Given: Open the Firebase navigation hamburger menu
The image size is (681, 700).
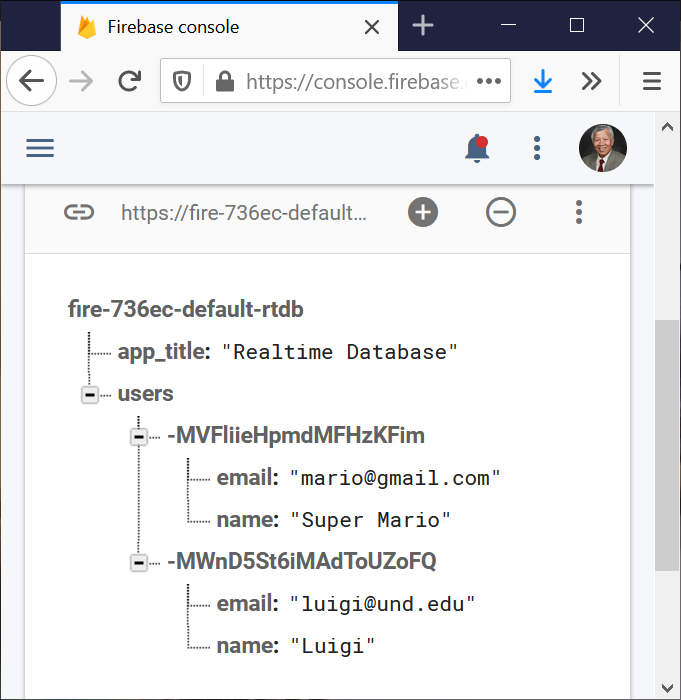Looking at the screenshot, I should click(x=40, y=149).
